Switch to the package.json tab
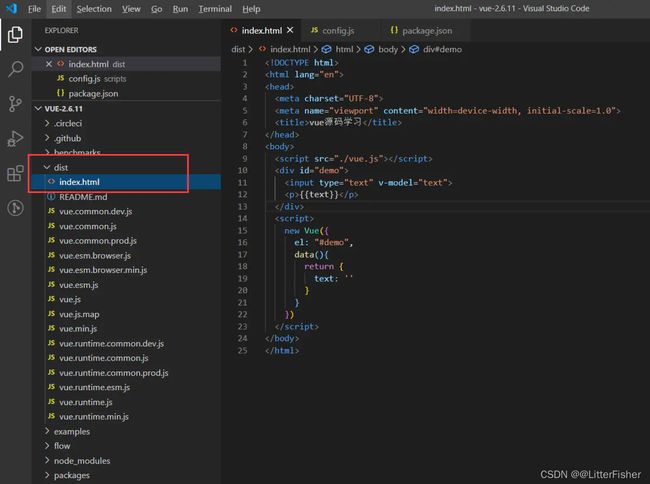 coord(427,31)
